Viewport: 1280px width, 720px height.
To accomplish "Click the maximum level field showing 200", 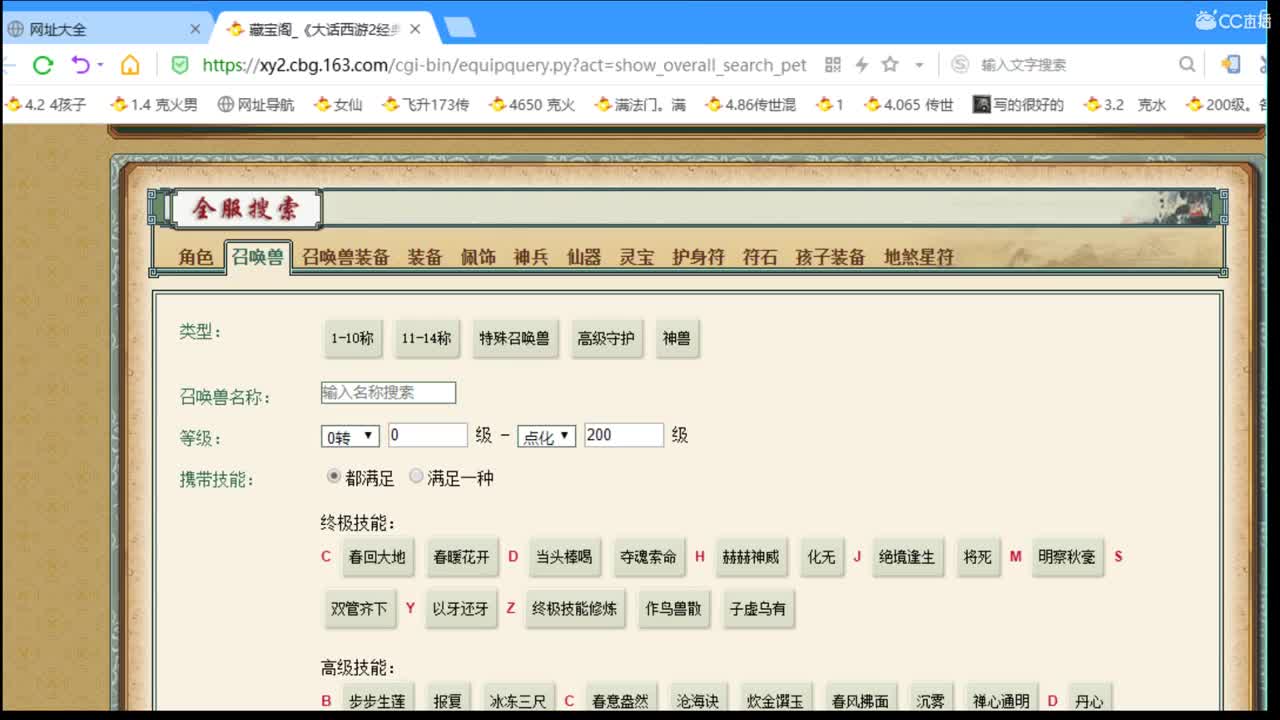I will point(624,435).
